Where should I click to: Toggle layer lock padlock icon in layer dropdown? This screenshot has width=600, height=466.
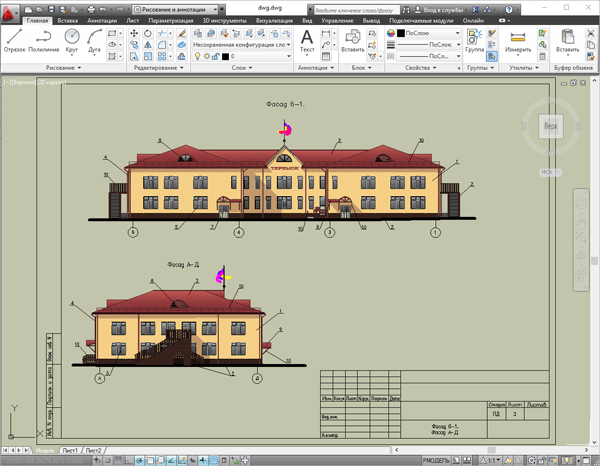coord(215,57)
